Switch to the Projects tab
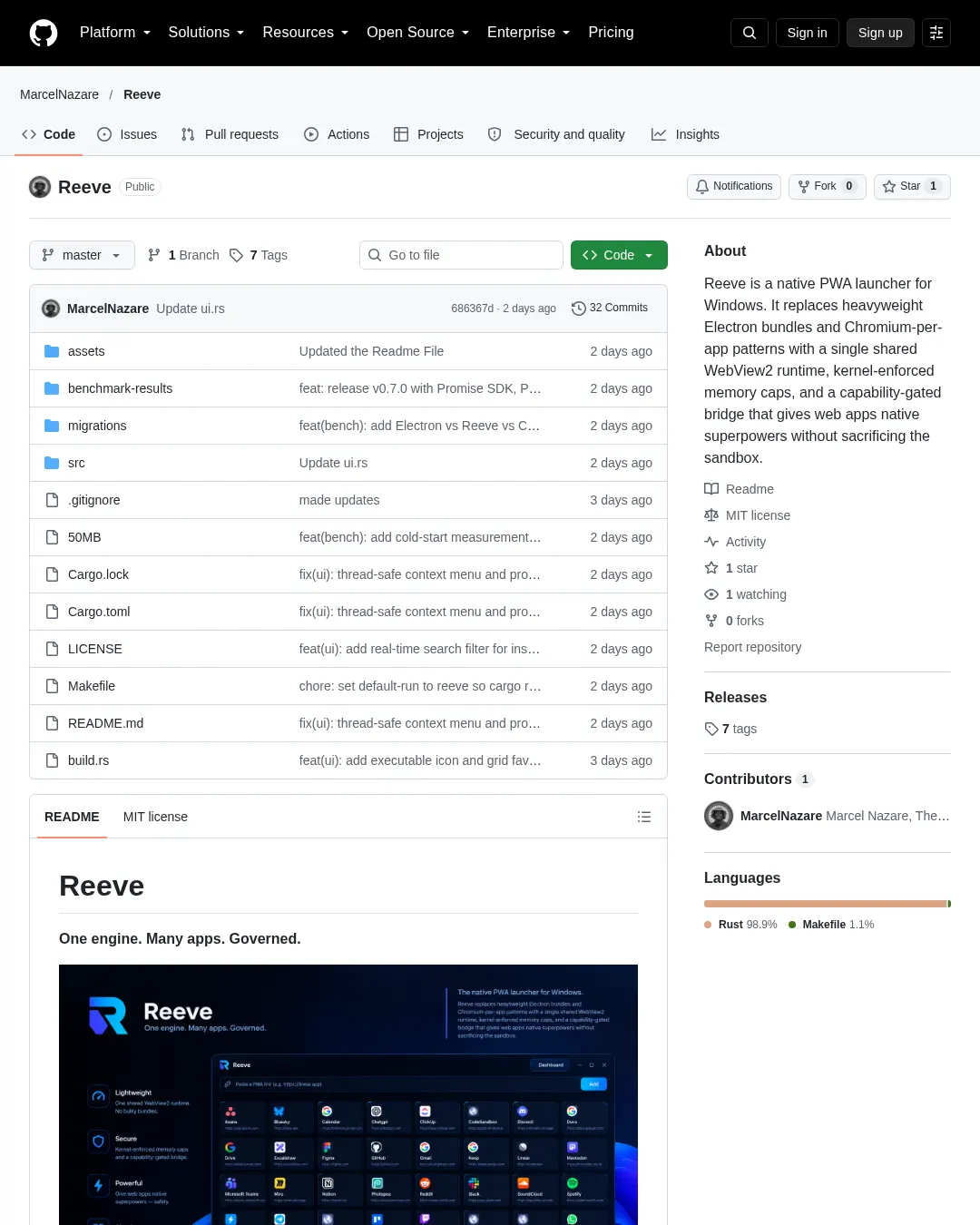Image resolution: width=980 pixels, height=1225 pixels. tap(429, 134)
